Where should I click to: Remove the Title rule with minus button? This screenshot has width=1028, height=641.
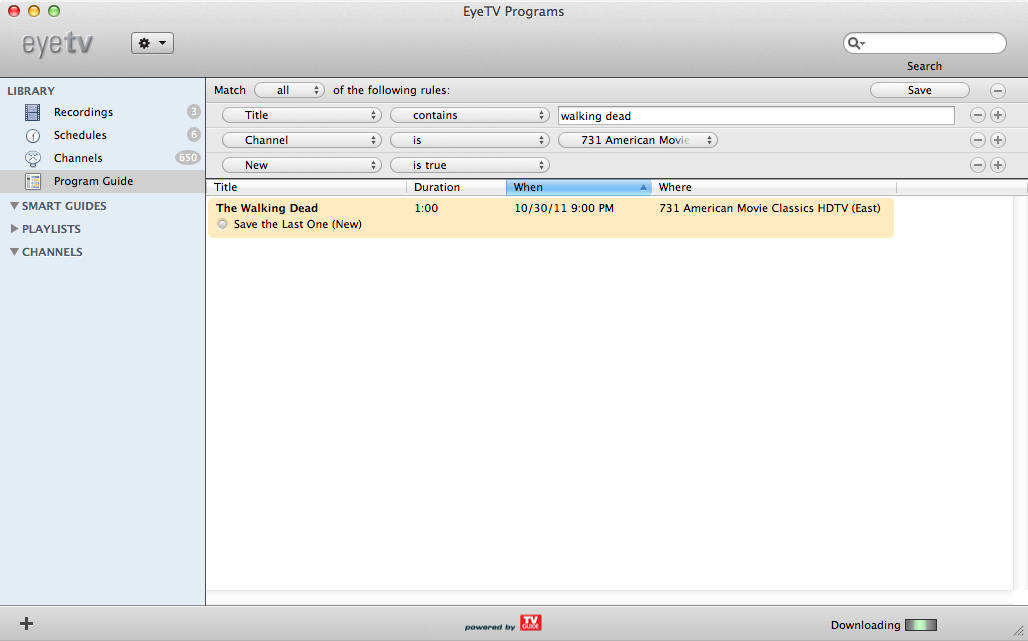click(978, 115)
